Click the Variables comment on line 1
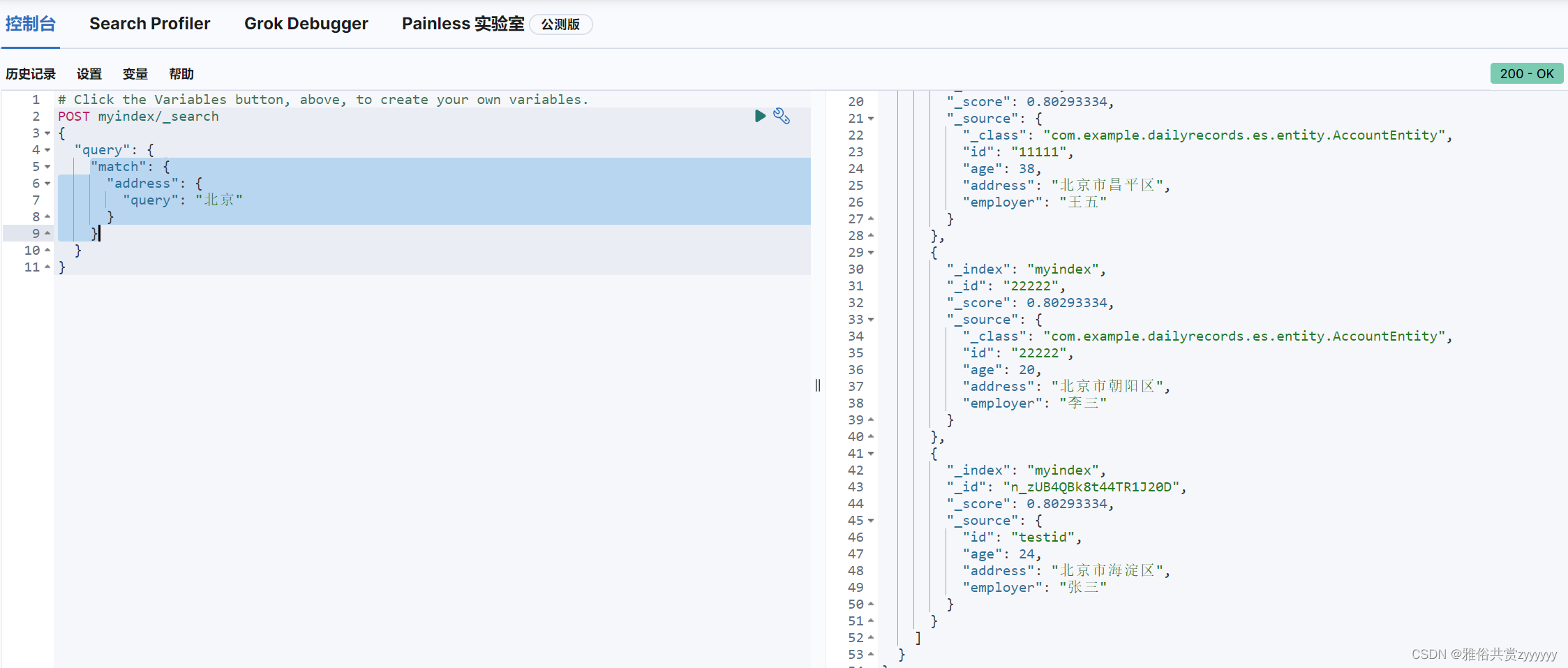 324,100
